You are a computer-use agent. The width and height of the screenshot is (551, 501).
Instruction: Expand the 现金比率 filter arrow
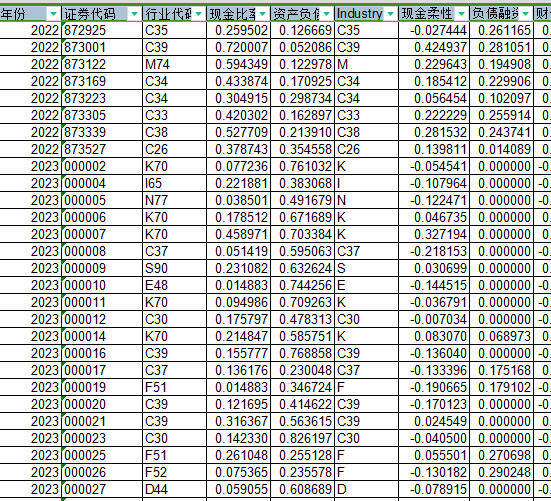coord(262,14)
